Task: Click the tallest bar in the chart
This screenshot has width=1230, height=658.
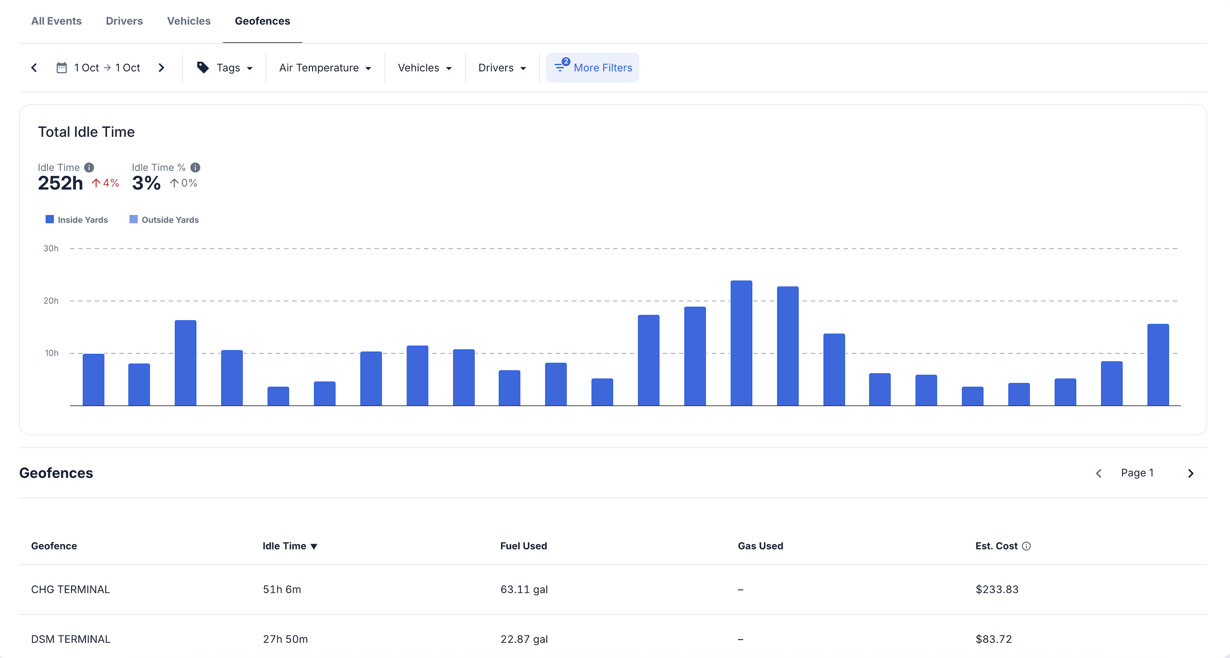Action: [x=741, y=343]
